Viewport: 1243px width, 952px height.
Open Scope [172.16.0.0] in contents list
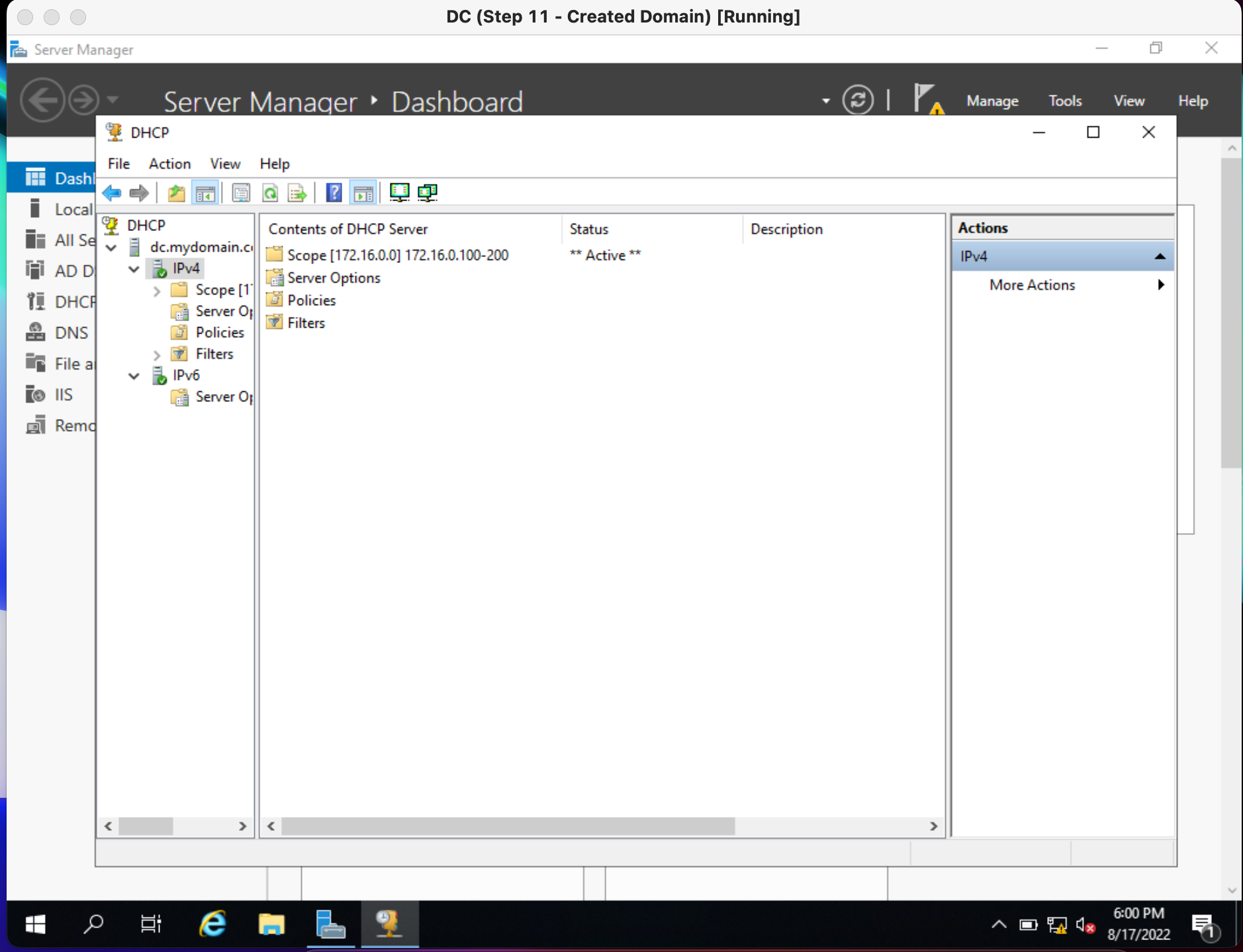click(x=398, y=255)
